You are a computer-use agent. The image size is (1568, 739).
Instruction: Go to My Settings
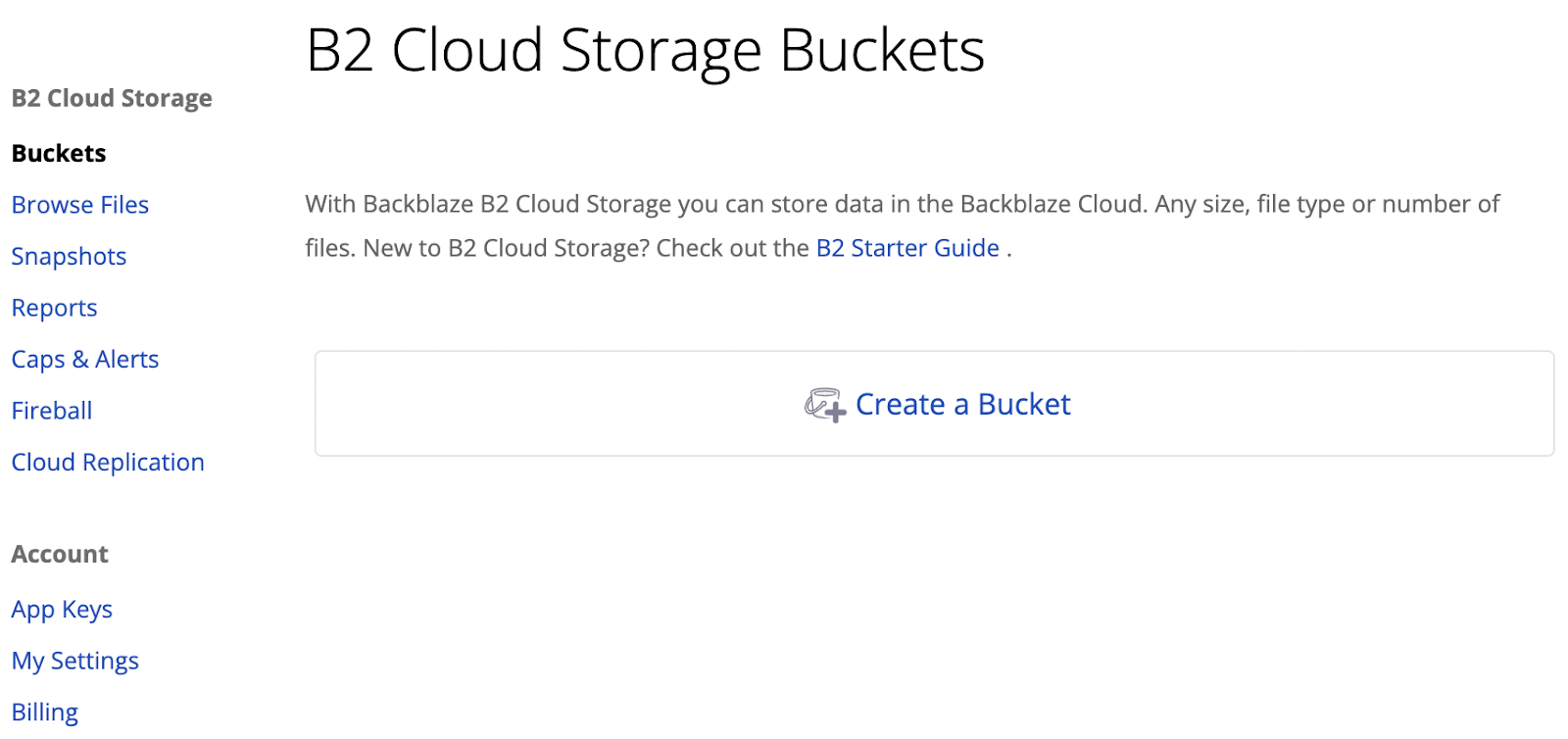click(75, 661)
